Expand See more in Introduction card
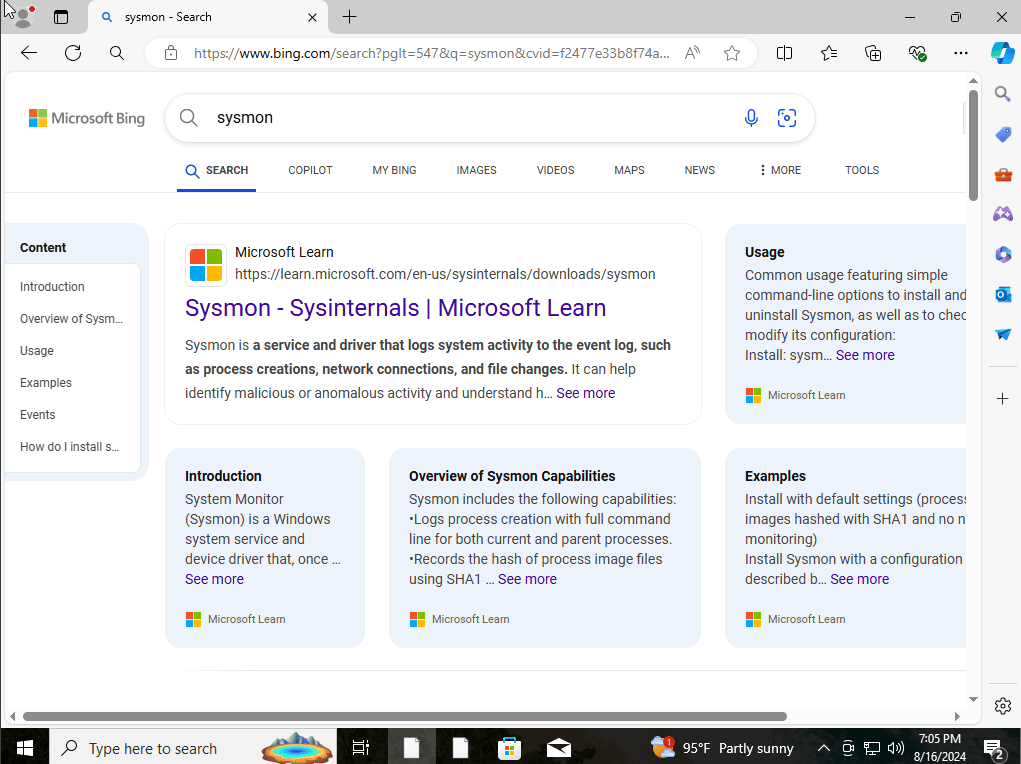Image resolution: width=1021 pixels, height=764 pixels. click(214, 579)
